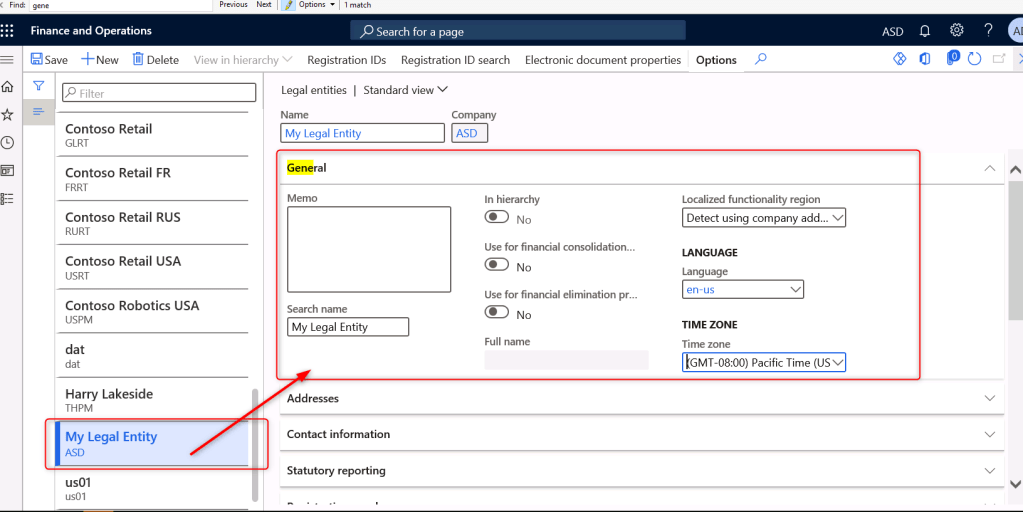Toggle Use for financial consolidation switch
1023x512 pixels.
tap(497, 266)
